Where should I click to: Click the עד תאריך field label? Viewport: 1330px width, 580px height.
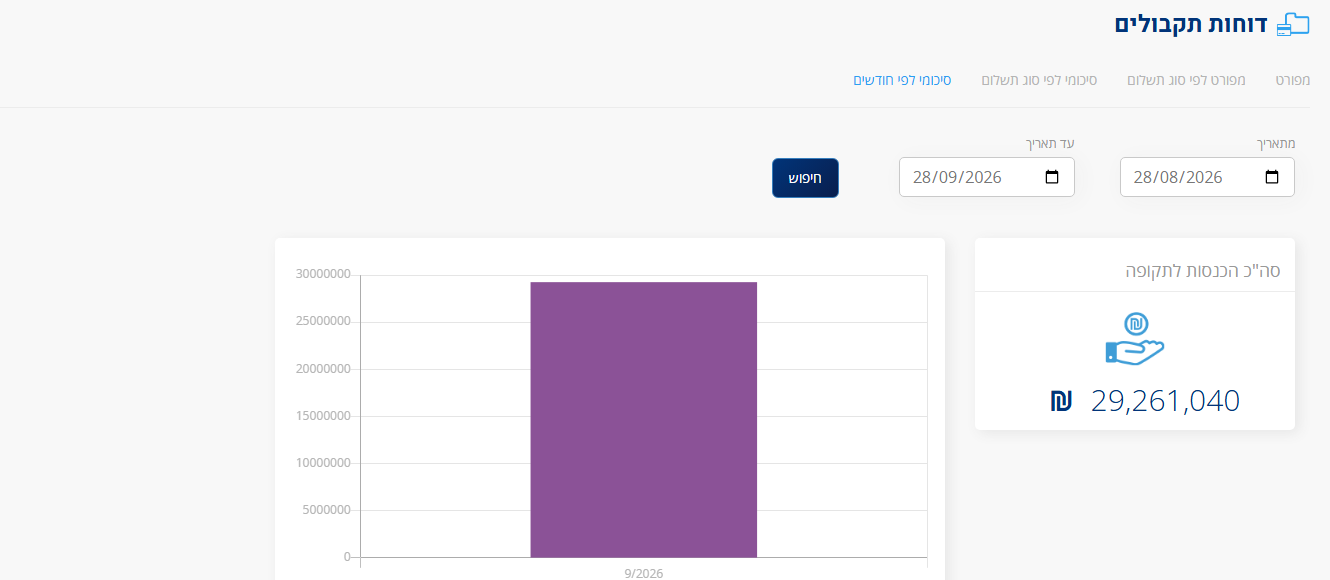(1050, 144)
